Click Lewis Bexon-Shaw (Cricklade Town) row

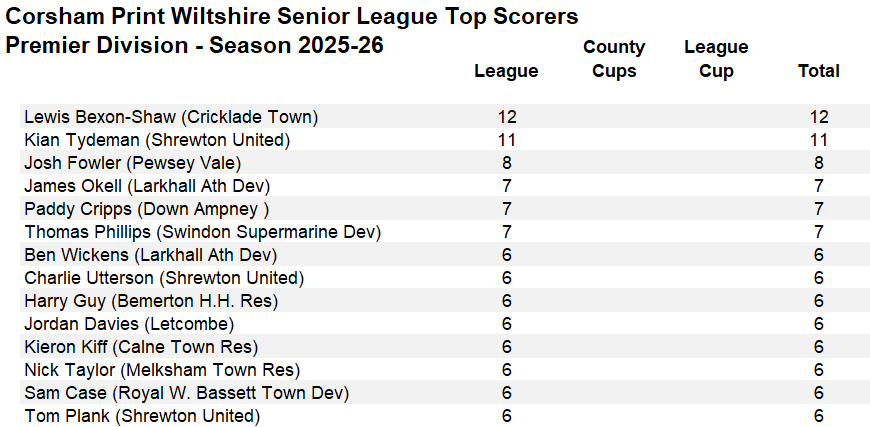[170, 117]
